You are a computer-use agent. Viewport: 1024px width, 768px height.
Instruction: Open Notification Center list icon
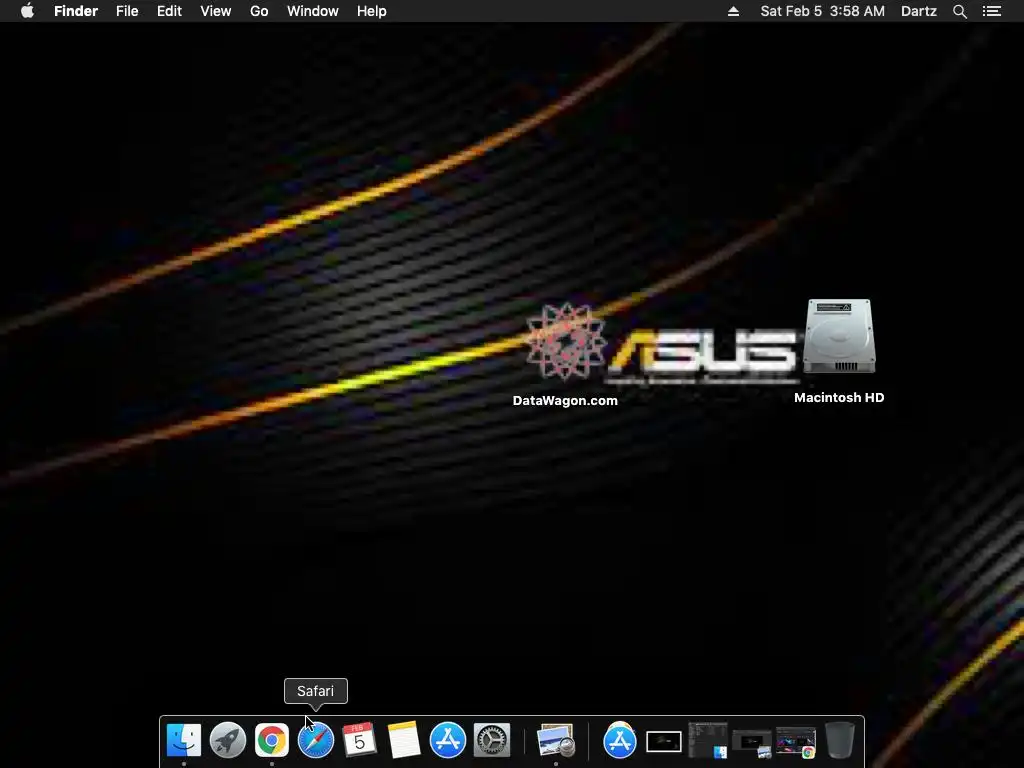(992, 11)
